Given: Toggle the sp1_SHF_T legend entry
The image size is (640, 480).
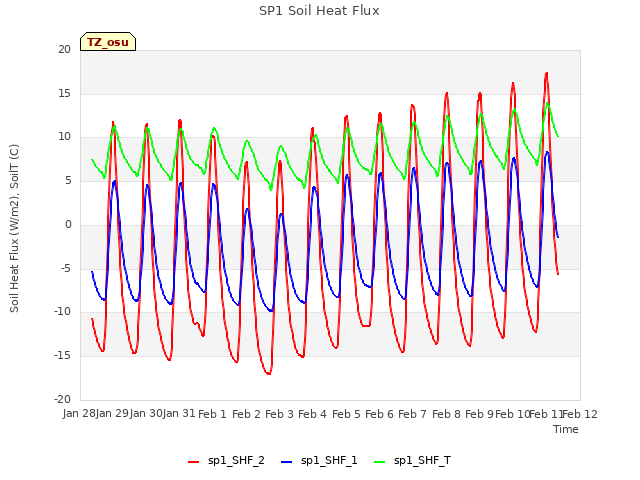Looking at the screenshot, I should point(412,461).
